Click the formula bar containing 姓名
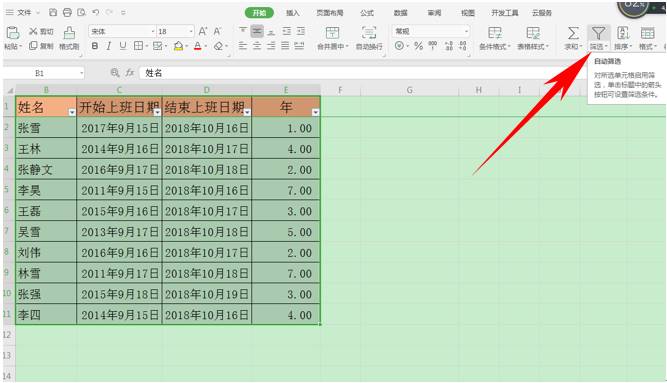The width and height of the screenshot is (667, 383). click(x=340, y=73)
